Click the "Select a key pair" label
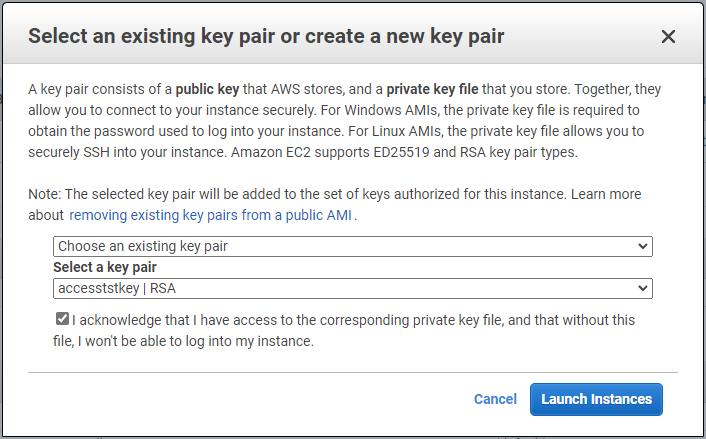Screen dimensions: 706x439 [105, 267]
